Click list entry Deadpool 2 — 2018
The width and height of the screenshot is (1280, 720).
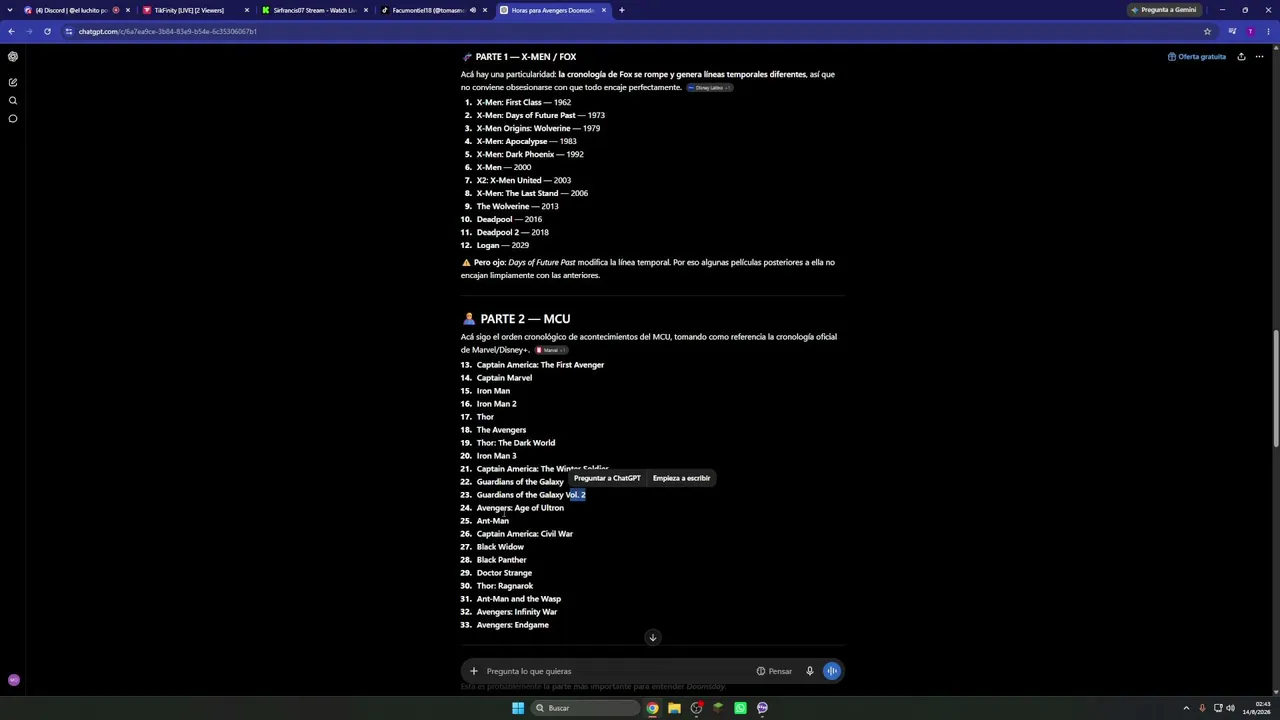512,232
